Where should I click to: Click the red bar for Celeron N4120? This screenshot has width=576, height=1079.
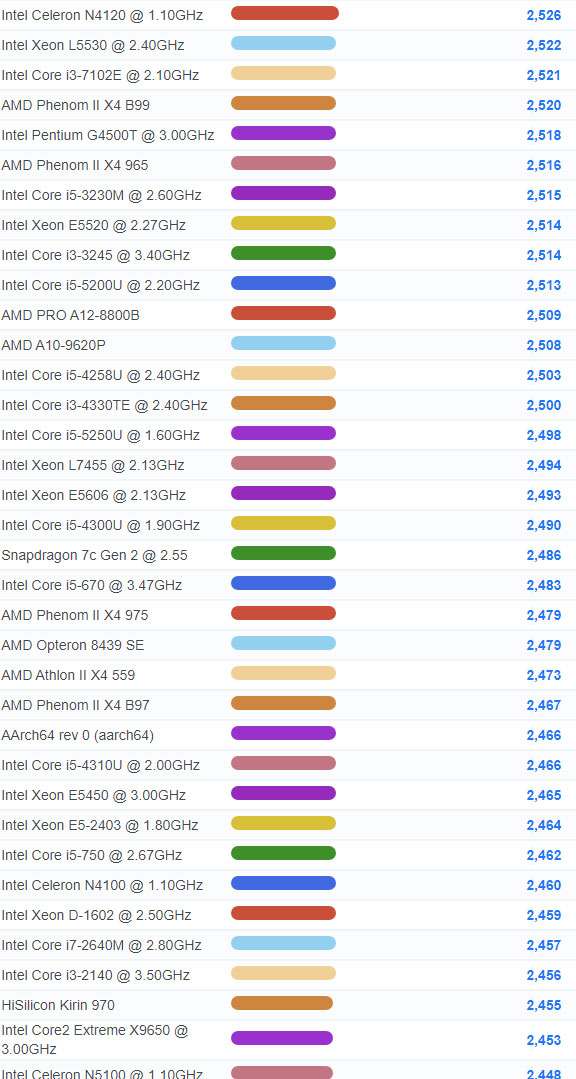[285, 13]
